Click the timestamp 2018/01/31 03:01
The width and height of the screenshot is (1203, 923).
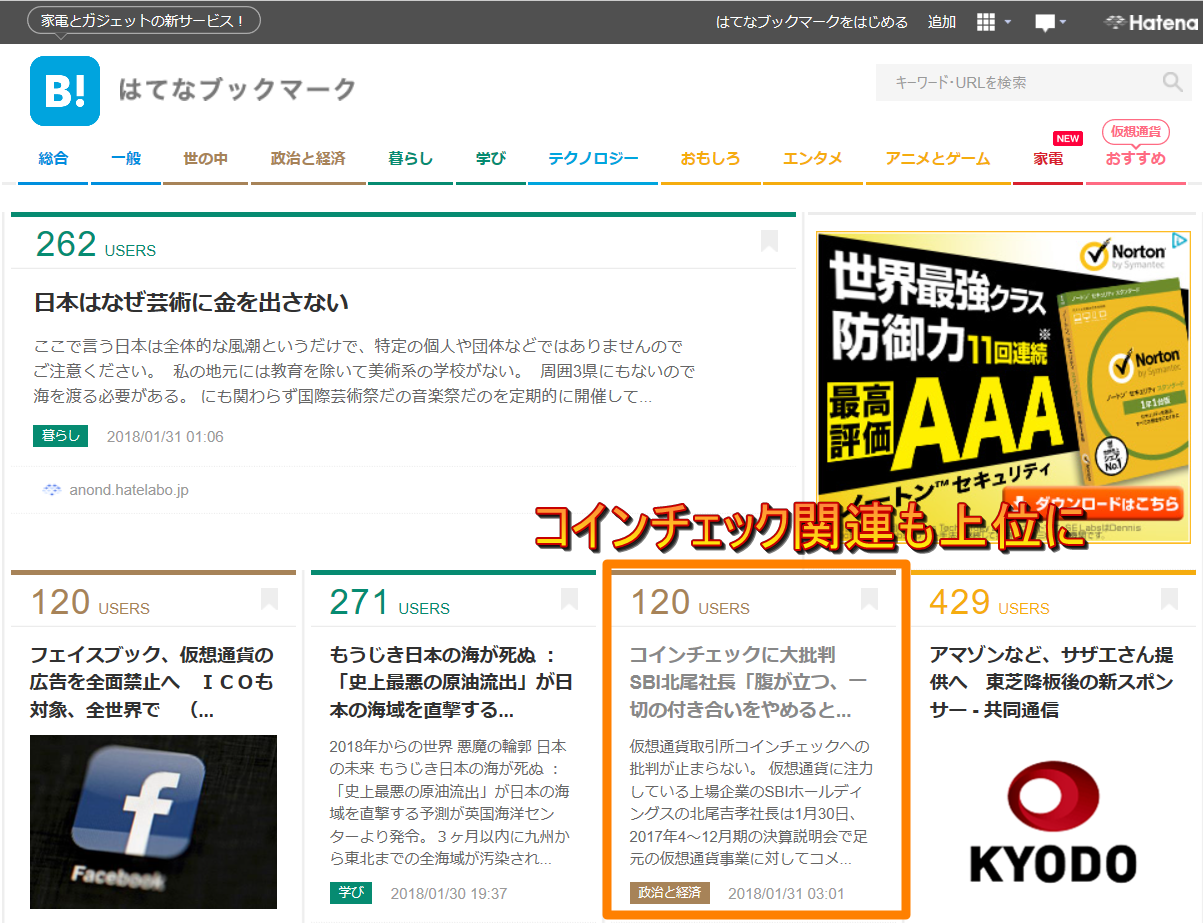point(786,893)
